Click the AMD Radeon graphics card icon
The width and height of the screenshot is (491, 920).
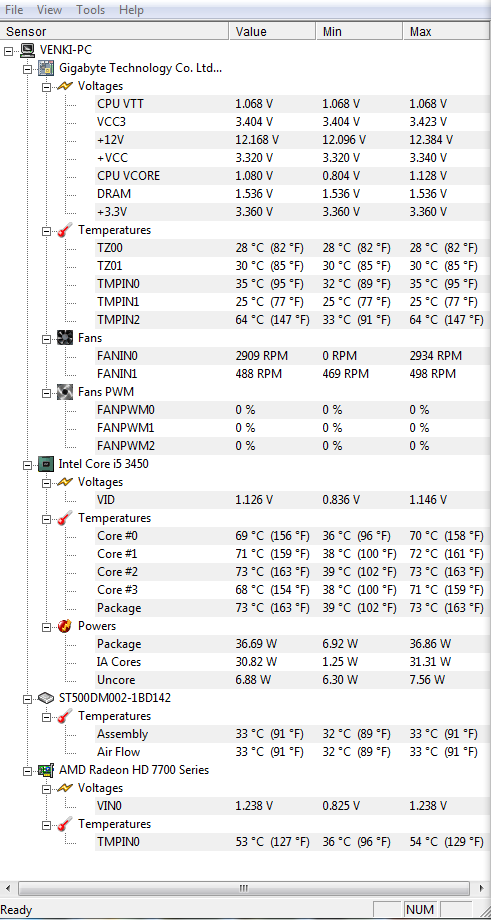pos(46,770)
